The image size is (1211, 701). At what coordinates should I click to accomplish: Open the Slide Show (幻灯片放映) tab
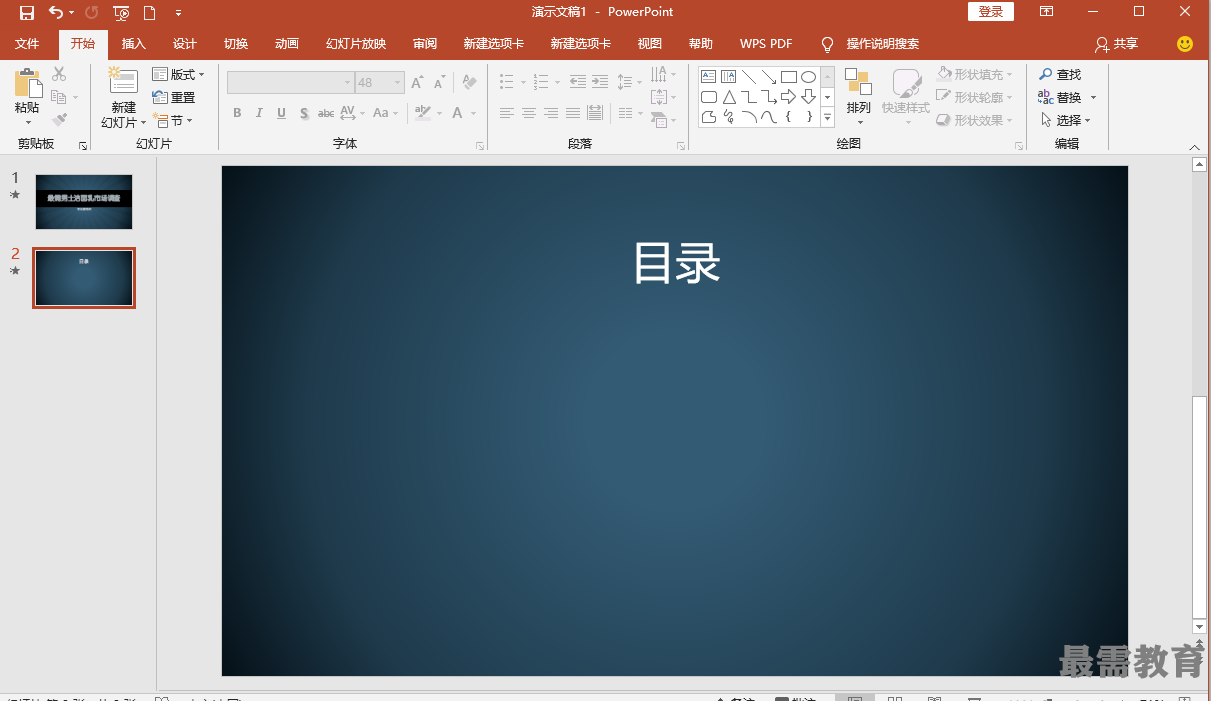356,44
